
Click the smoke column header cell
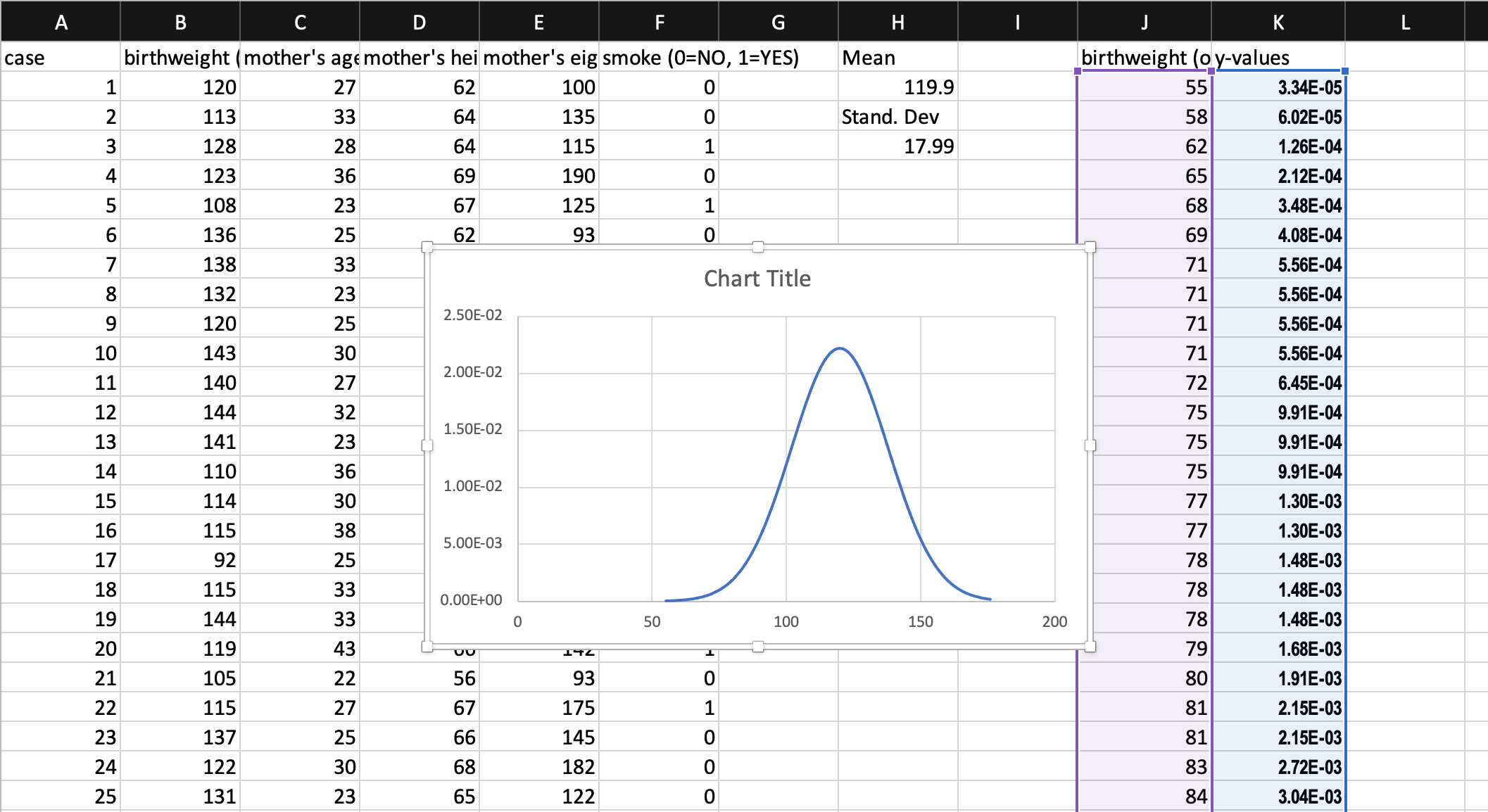pos(658,58)
